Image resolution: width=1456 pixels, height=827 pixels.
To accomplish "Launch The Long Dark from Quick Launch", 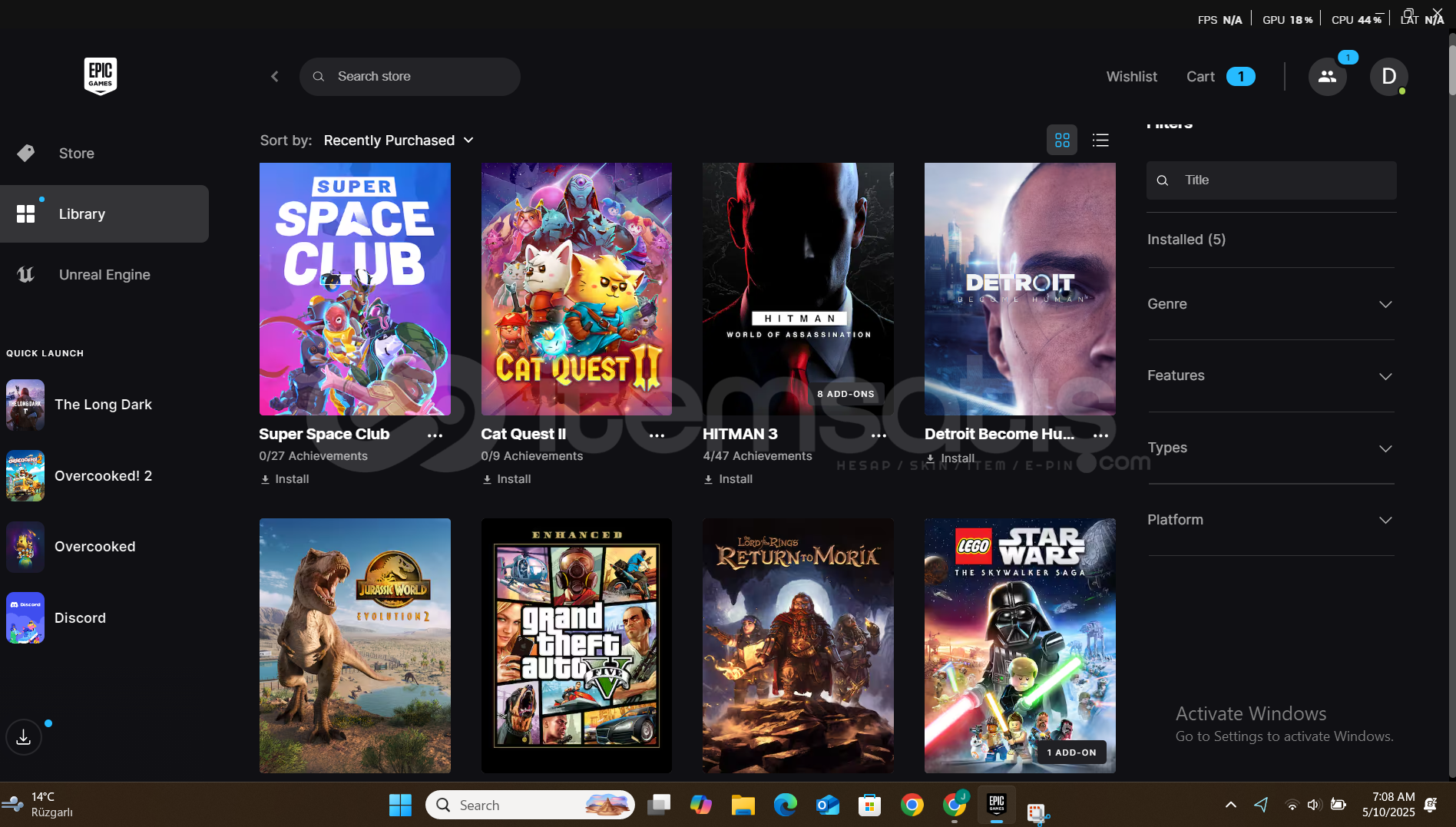I will coord(103,405).
